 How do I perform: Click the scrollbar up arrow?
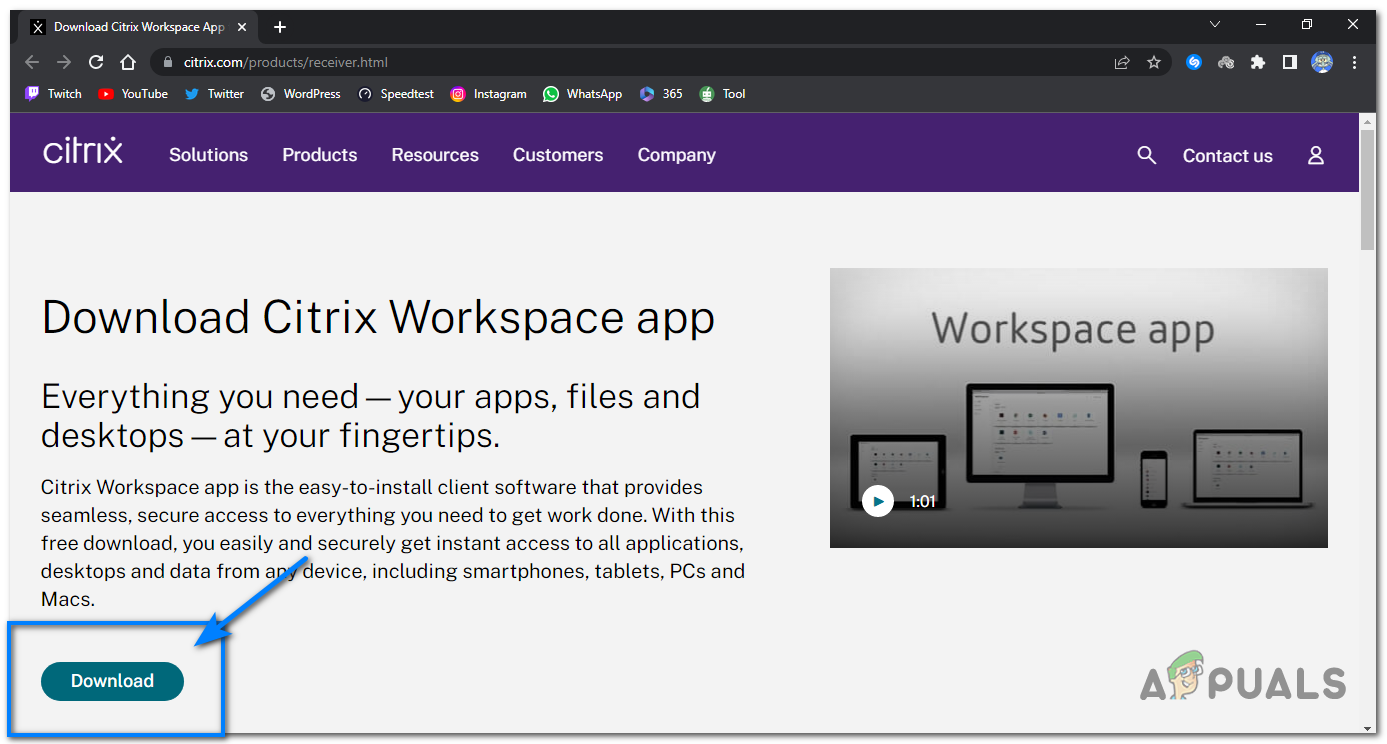[1368, 120]
